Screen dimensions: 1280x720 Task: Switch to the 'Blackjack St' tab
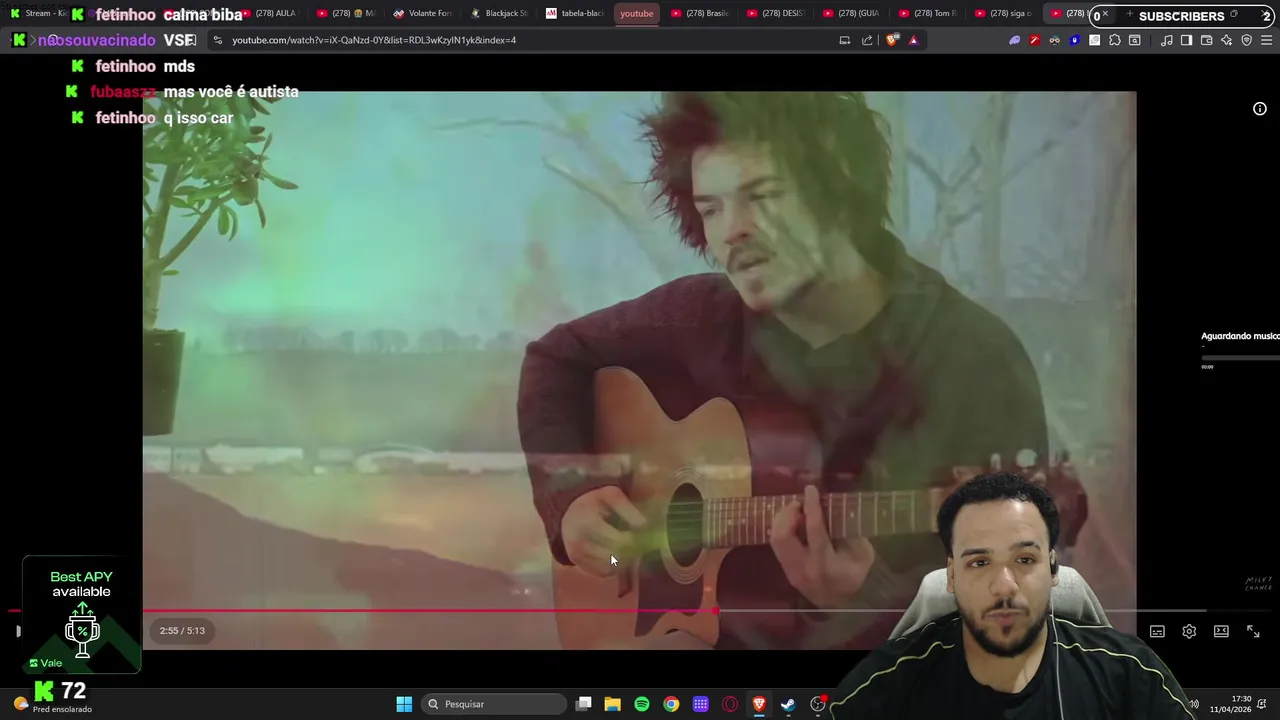click(x=499, y=13)
